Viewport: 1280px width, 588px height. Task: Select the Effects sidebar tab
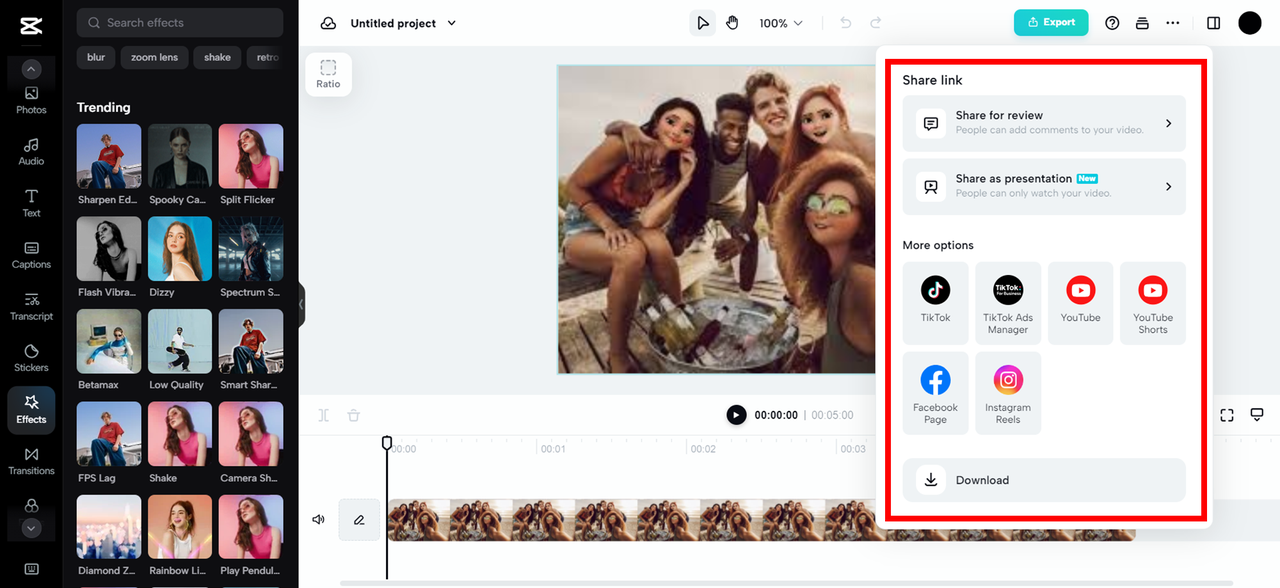tap(31, 410)
